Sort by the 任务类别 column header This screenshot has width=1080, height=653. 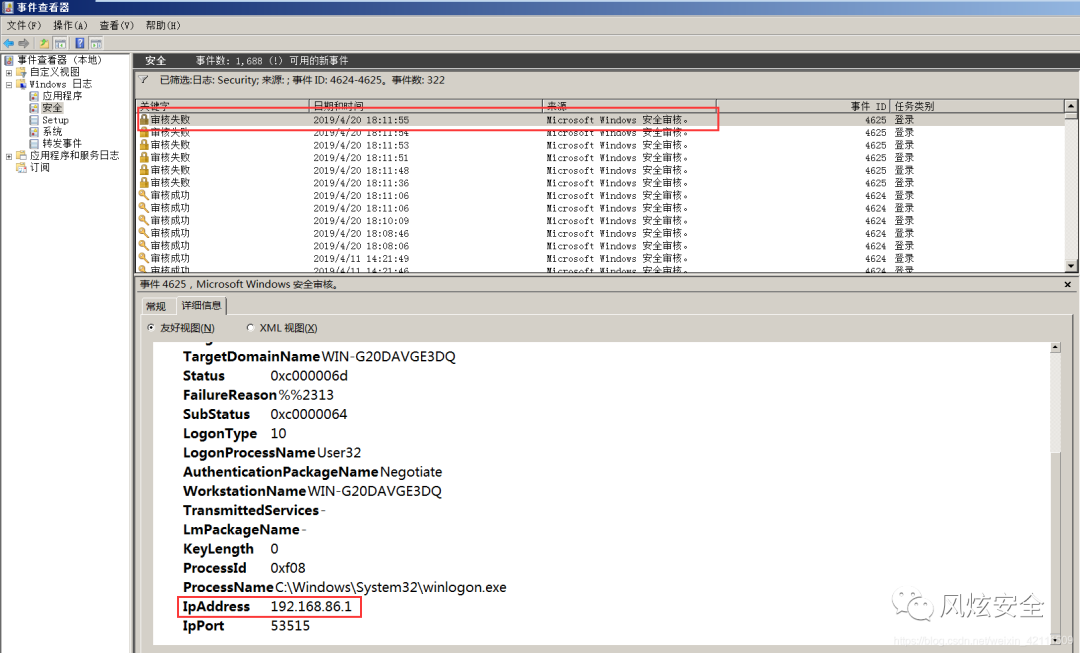point(977,106)
